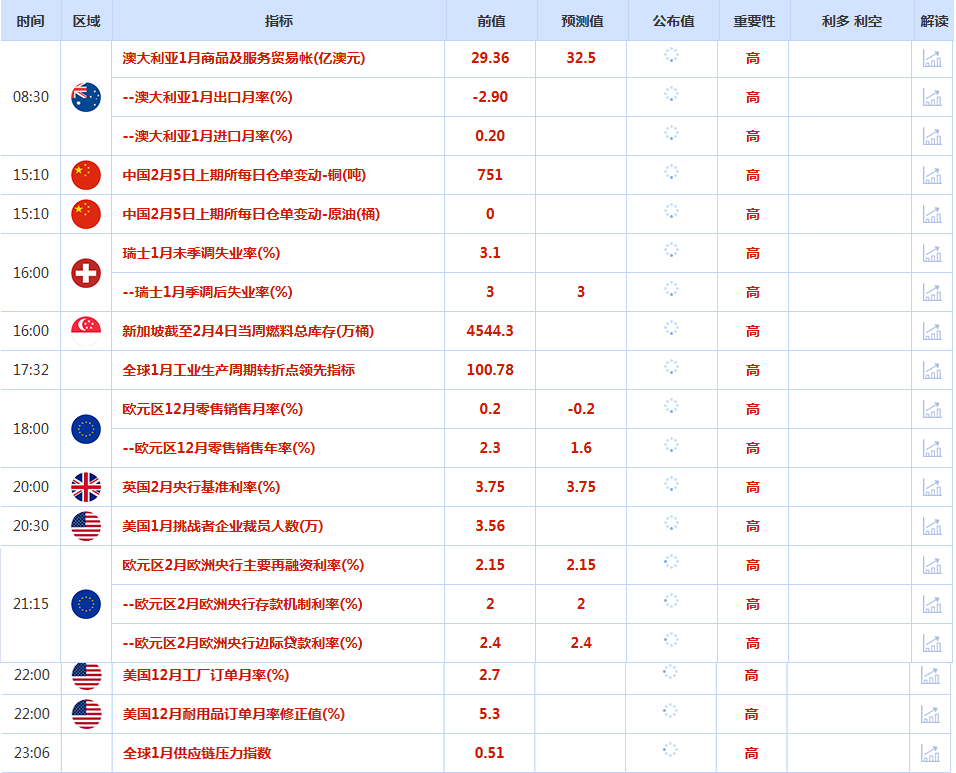956x773 pixels.
Task: Open 欧元区2月欧洲央行主要再融资利率(%) indicator
Action: click(243, 565)
